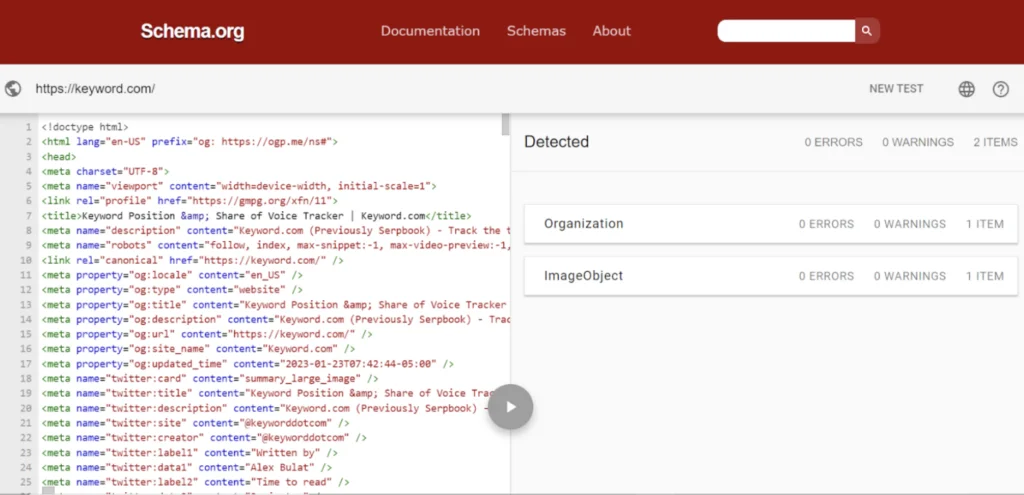Click the twitter:card meta line
Image resolution: width=1024 pixels, height=495 pixels.
tap(210, 378)
